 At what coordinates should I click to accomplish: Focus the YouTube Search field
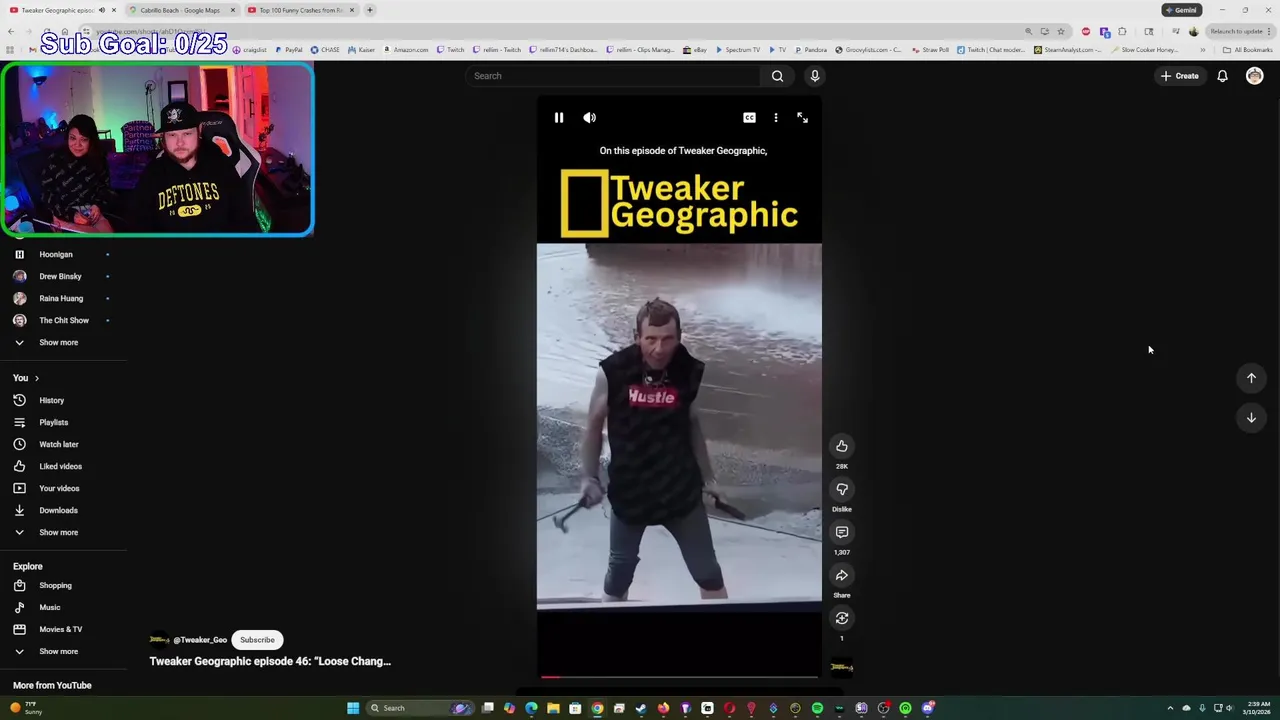(614, 76)
